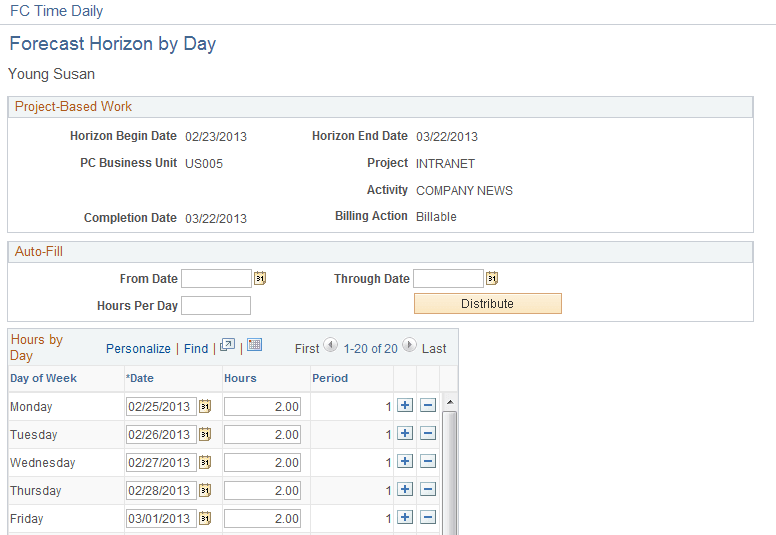Sort by Period column header
Image resolution: width=776 pixels, height=535 pixels.
point(330,378)
